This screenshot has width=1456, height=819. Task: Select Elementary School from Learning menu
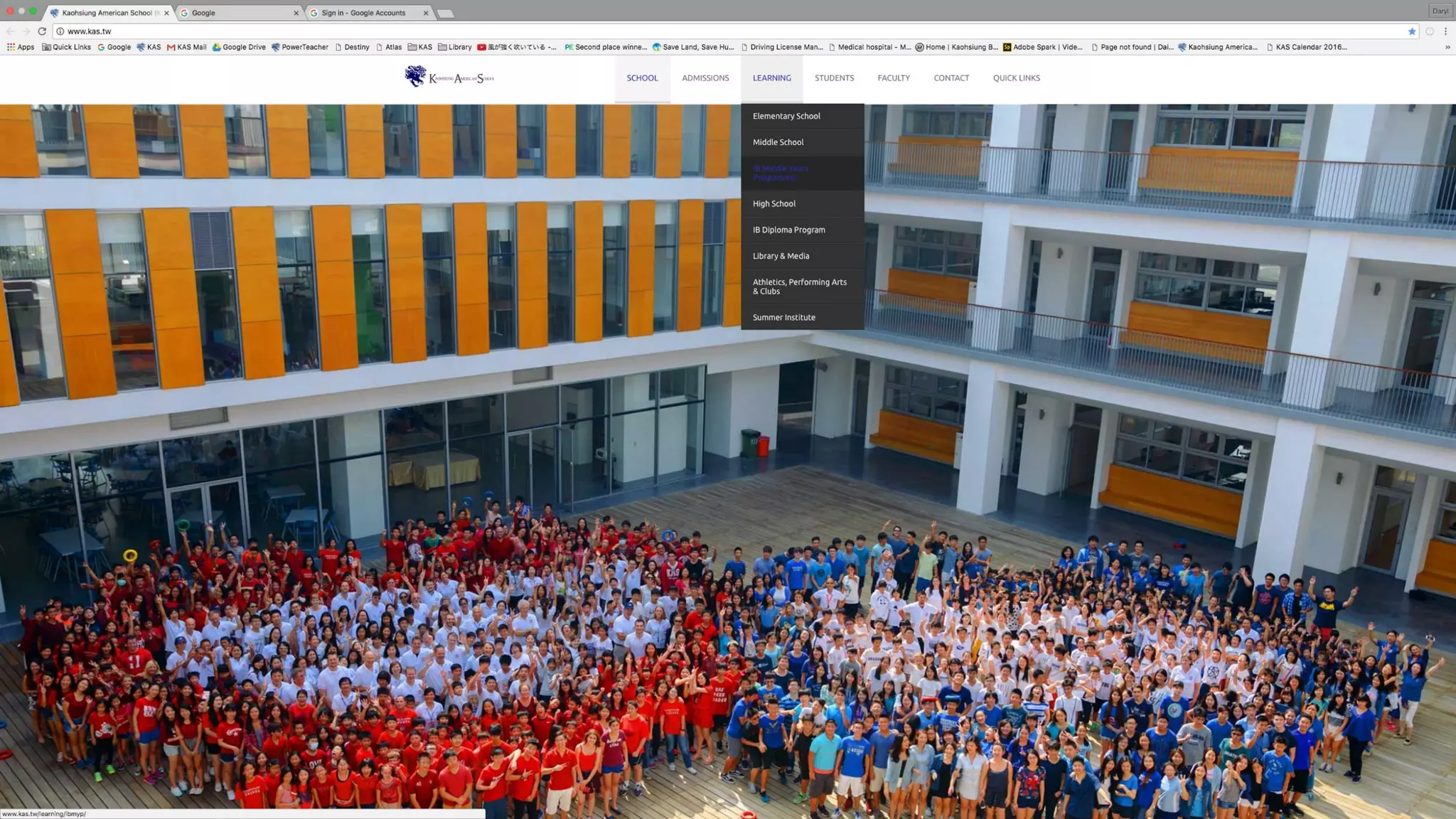point(786,116)
